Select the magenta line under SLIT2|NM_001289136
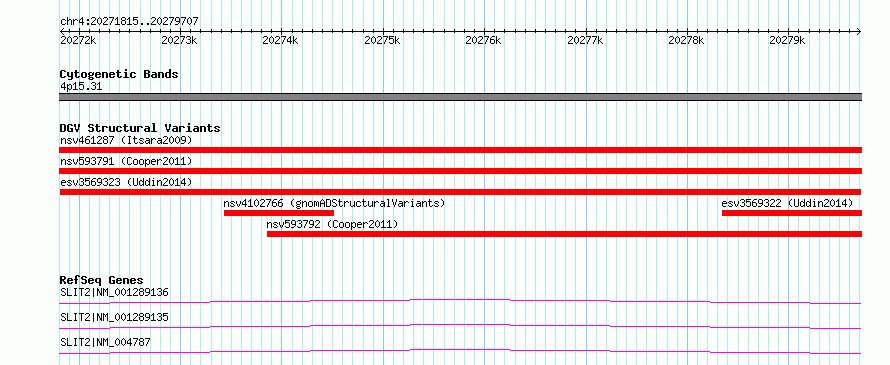The width and height of the screenshot is (890, 365). (x=460, y=301)
